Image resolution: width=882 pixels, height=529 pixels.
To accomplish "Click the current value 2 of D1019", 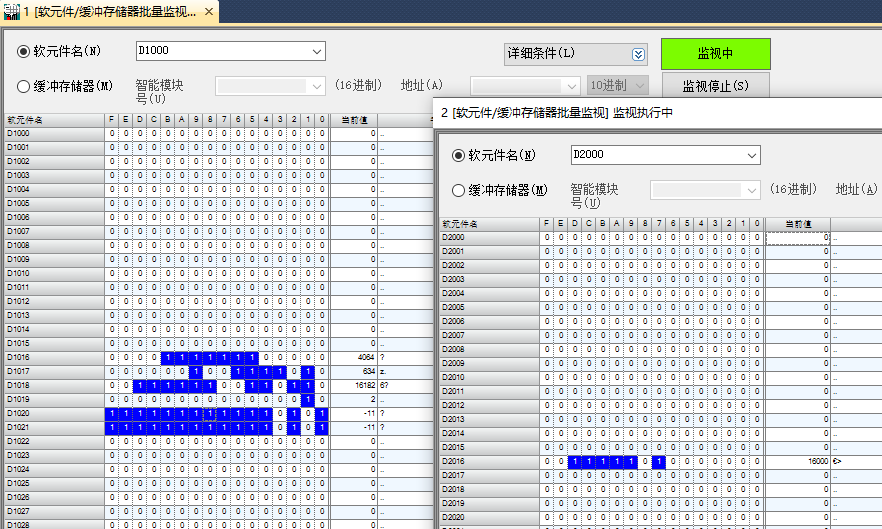I will pos(354,400).
